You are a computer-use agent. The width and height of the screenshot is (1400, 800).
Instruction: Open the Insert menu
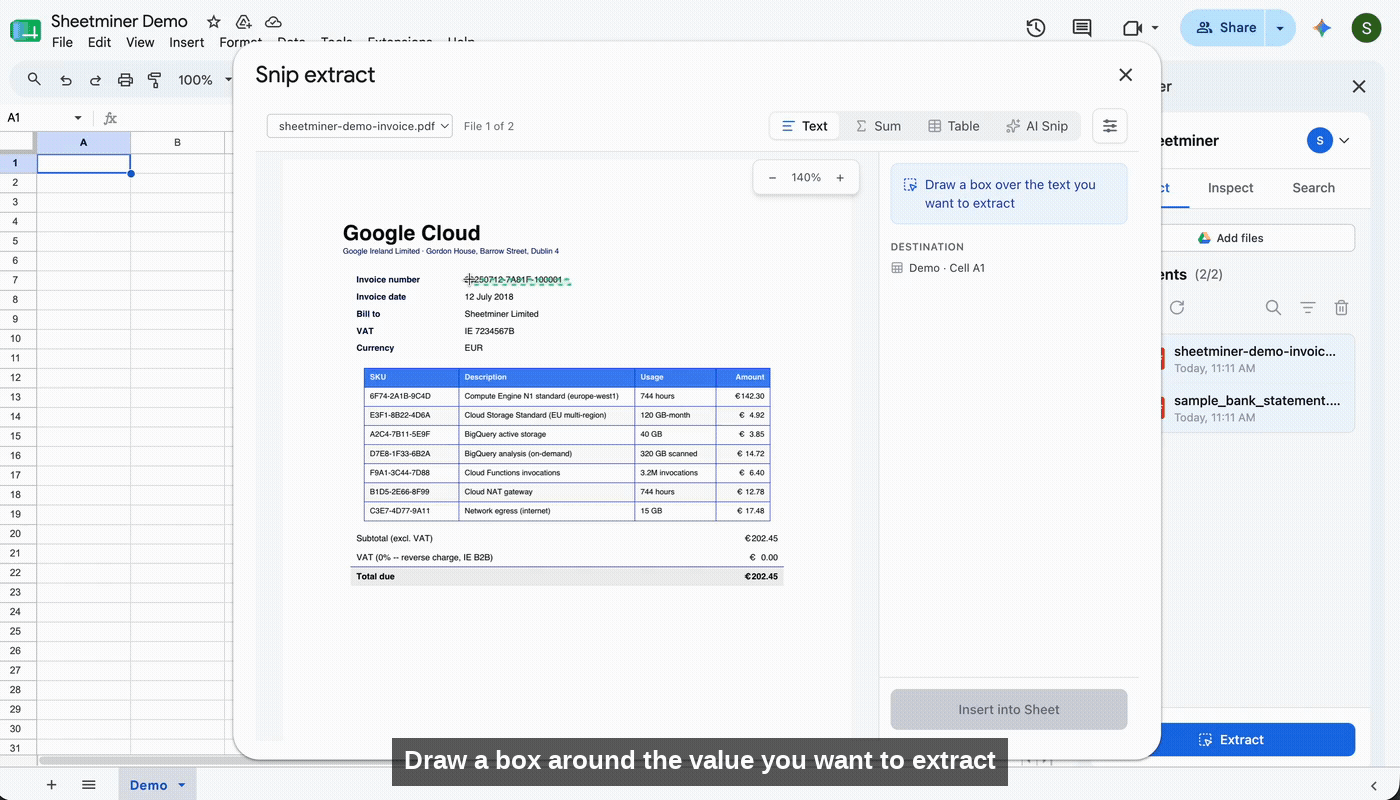coord(187,42)
